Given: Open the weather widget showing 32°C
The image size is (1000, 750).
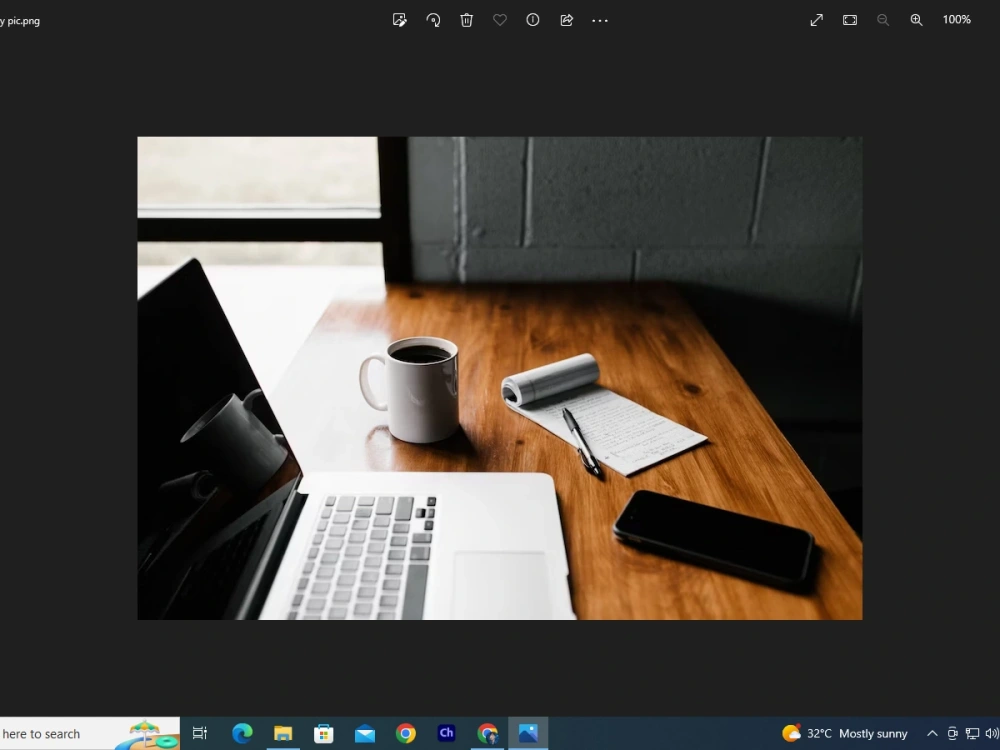Looking at the screenshot, I should (x=845, y=733).
